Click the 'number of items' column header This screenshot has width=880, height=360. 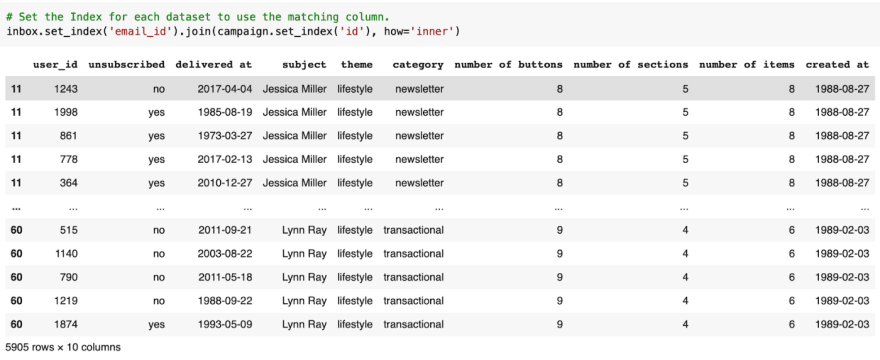746,65
